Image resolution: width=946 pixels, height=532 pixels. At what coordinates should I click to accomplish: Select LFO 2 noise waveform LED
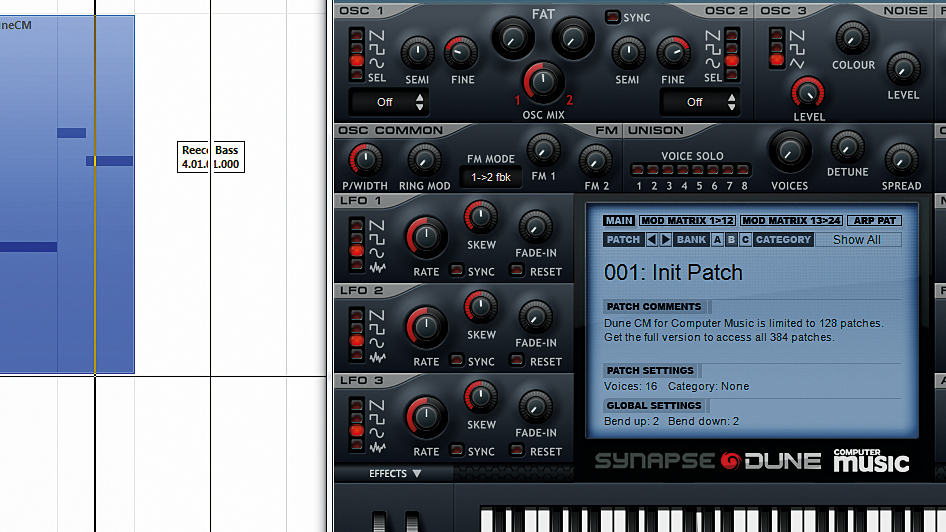pyautogui.click(x=357, y=355)
